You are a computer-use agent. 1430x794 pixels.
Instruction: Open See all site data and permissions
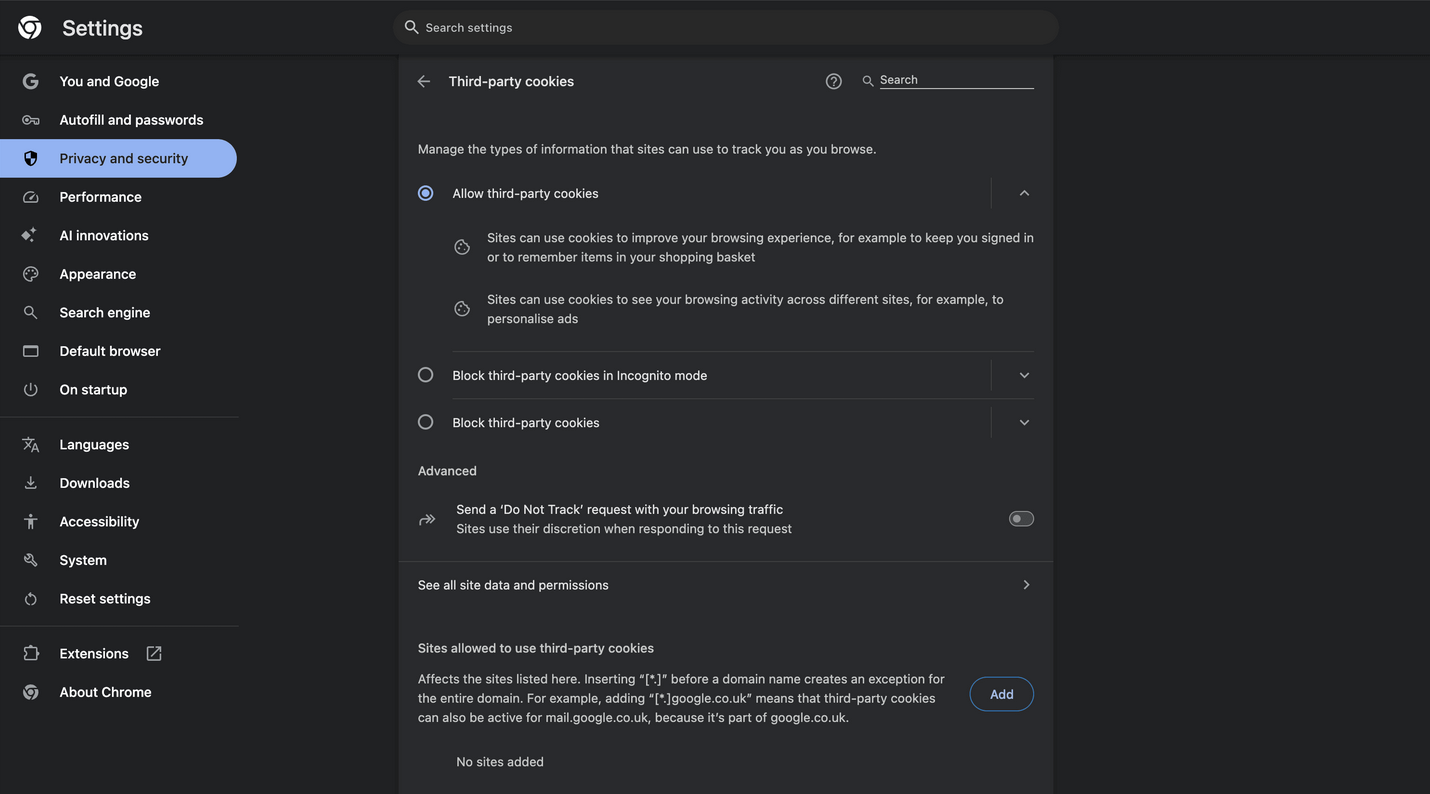[x=725, y=585]
